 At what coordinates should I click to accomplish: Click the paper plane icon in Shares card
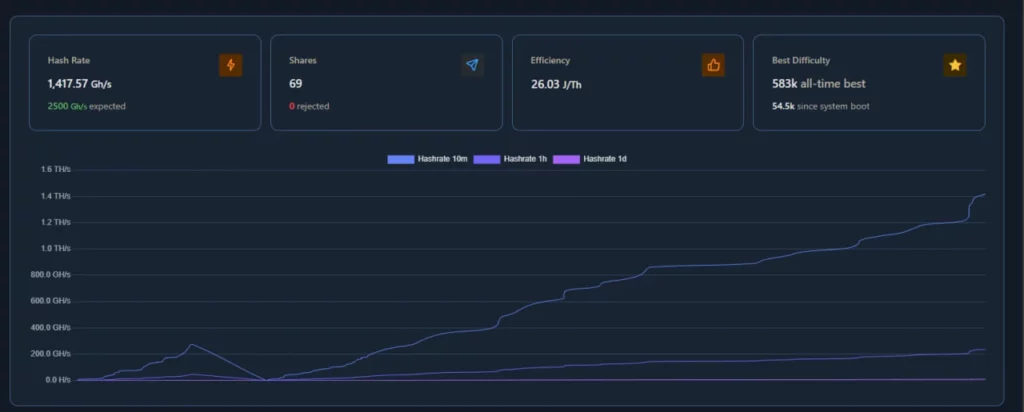(472, 65)
